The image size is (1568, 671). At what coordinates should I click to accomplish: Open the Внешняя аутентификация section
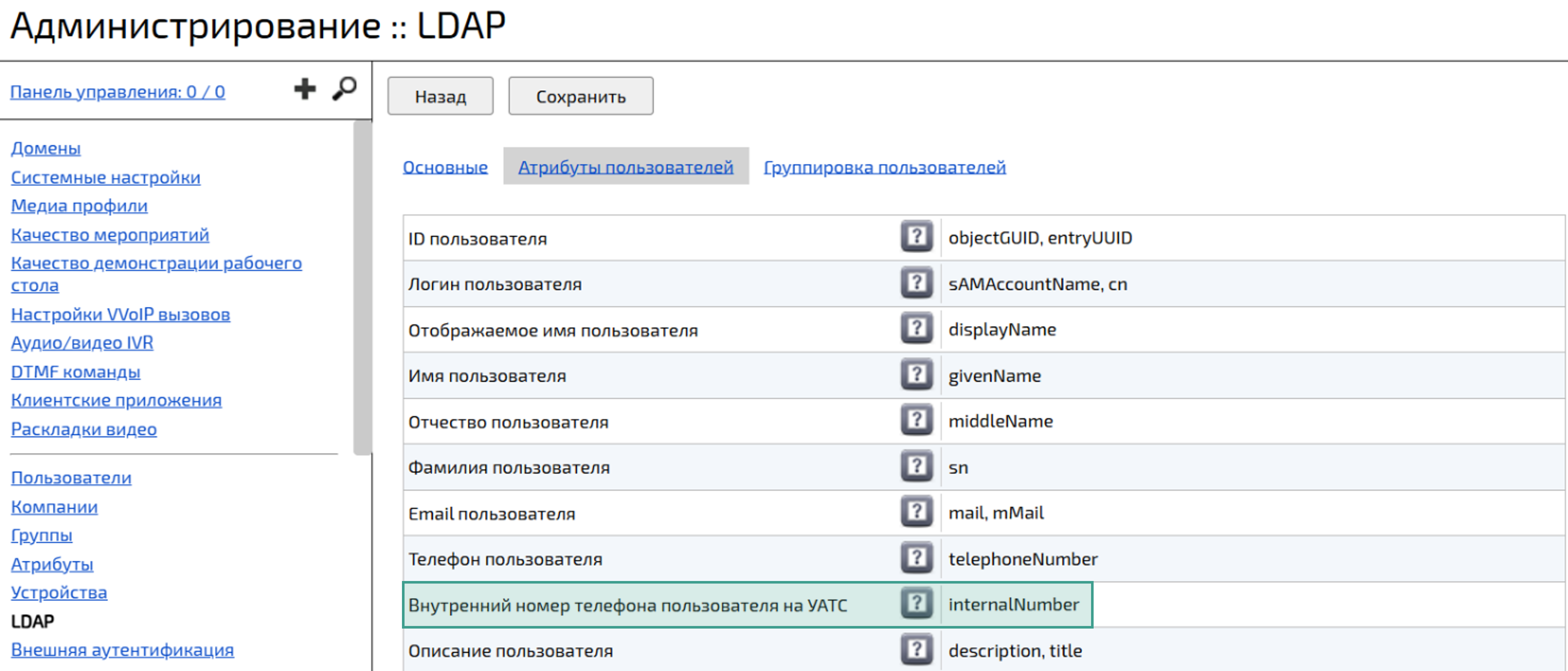(x=121, y=650)
